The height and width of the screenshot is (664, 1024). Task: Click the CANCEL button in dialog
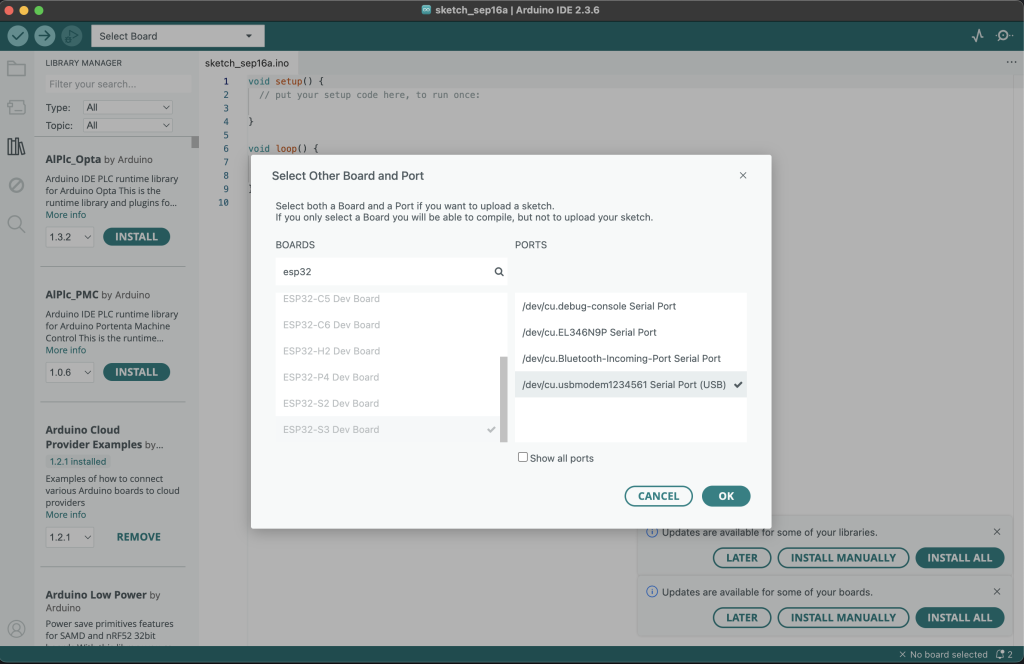(x=658, y=496)
